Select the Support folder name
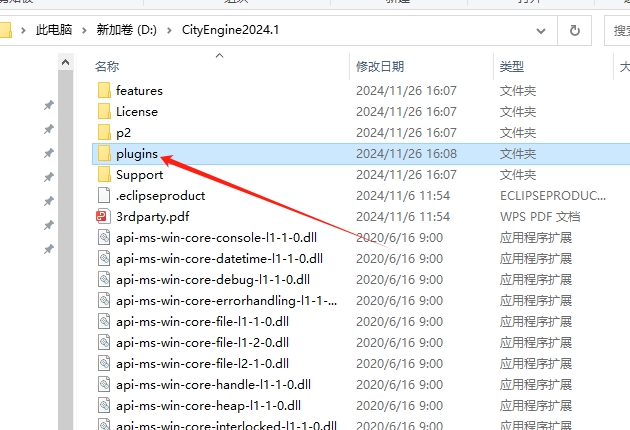630x430 pixels. (139, 175)
